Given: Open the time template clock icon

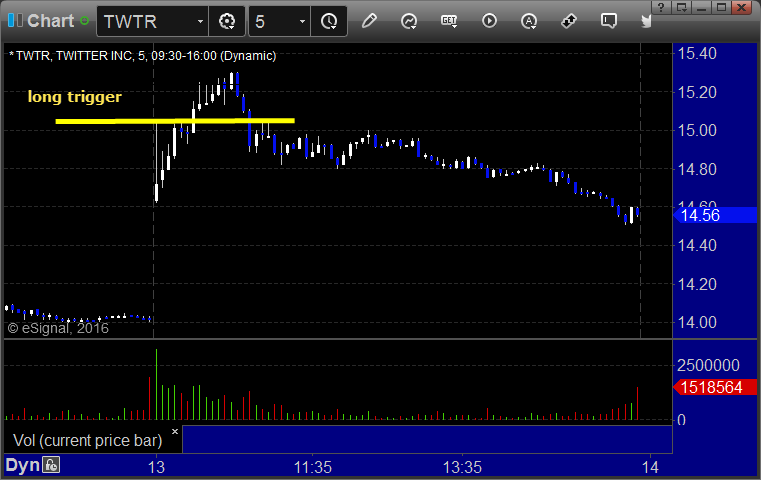Looking at the screenshot, I should point(329,21).
